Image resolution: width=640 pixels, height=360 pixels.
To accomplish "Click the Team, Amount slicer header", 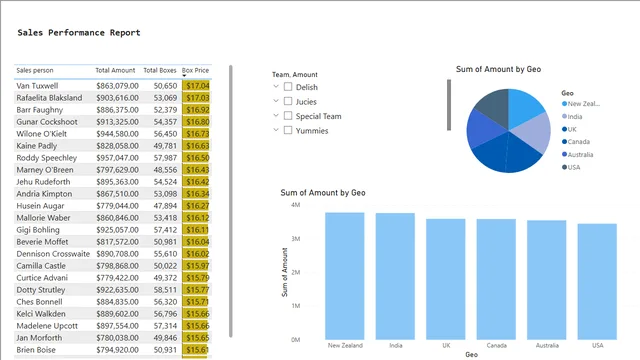I will [295, 75].
